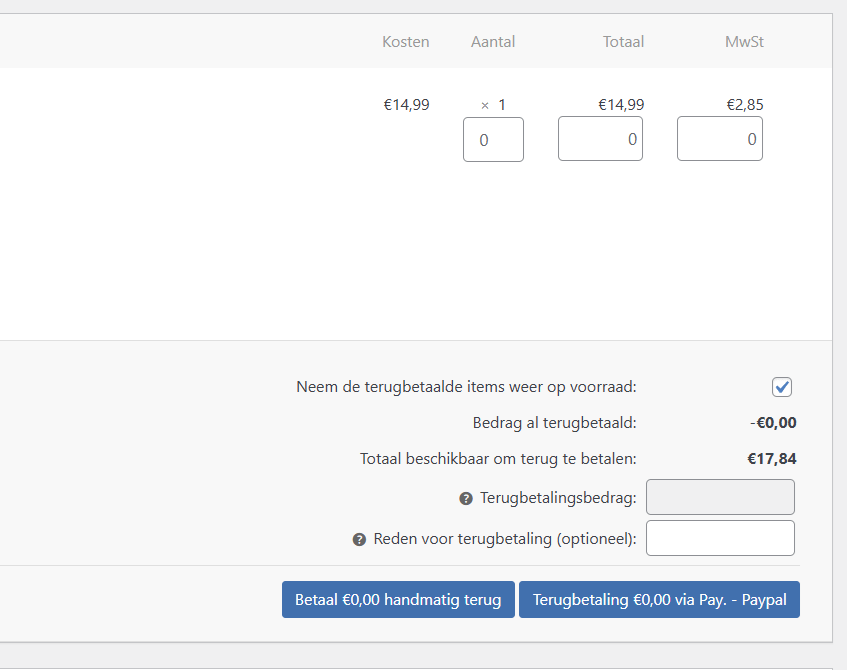This screenshot has width=847, height=670.
Task: Click the Totaal column header
Action: [x=623, y=42]
